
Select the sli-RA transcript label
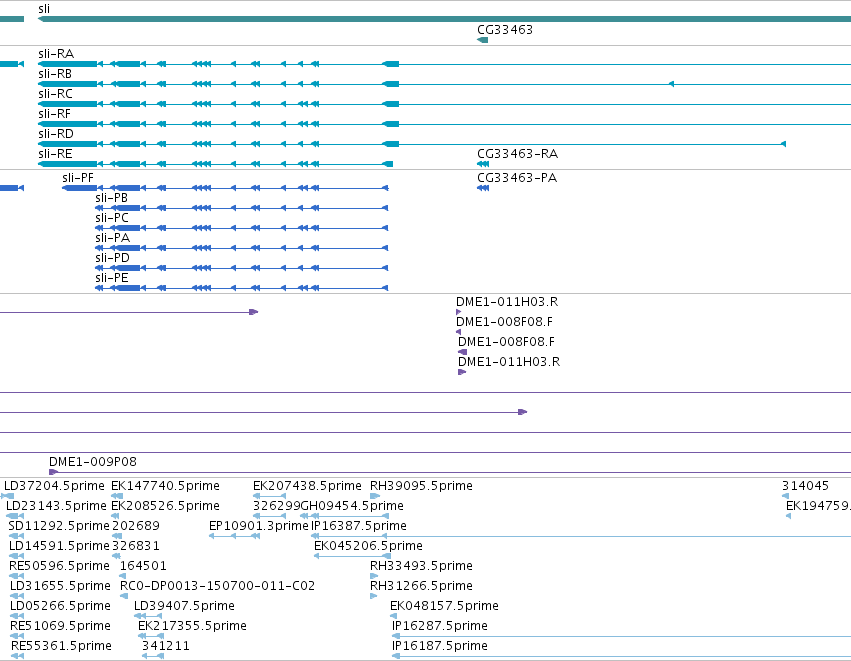pyautogui.click(x=56, y=54)
